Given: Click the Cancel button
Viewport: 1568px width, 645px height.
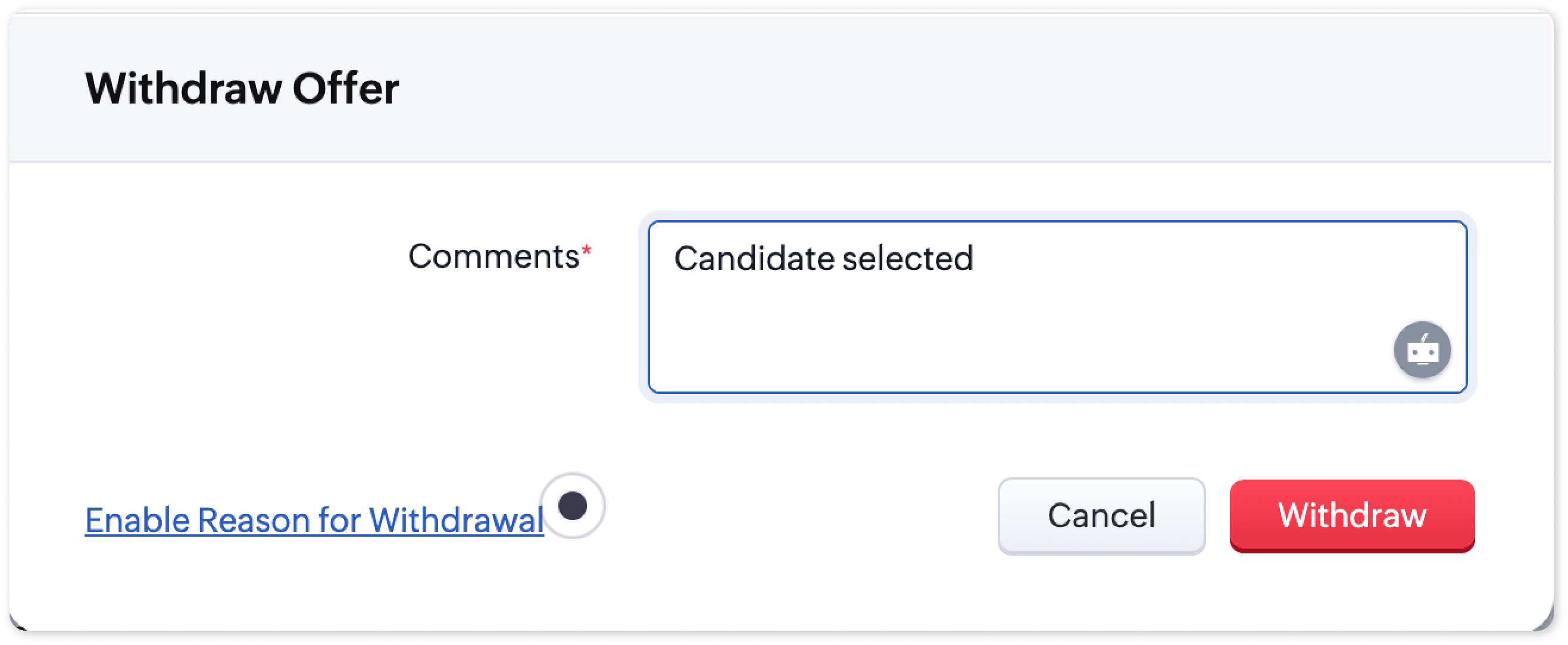Looking at the screenshot, I should (x=1101, y=516).
